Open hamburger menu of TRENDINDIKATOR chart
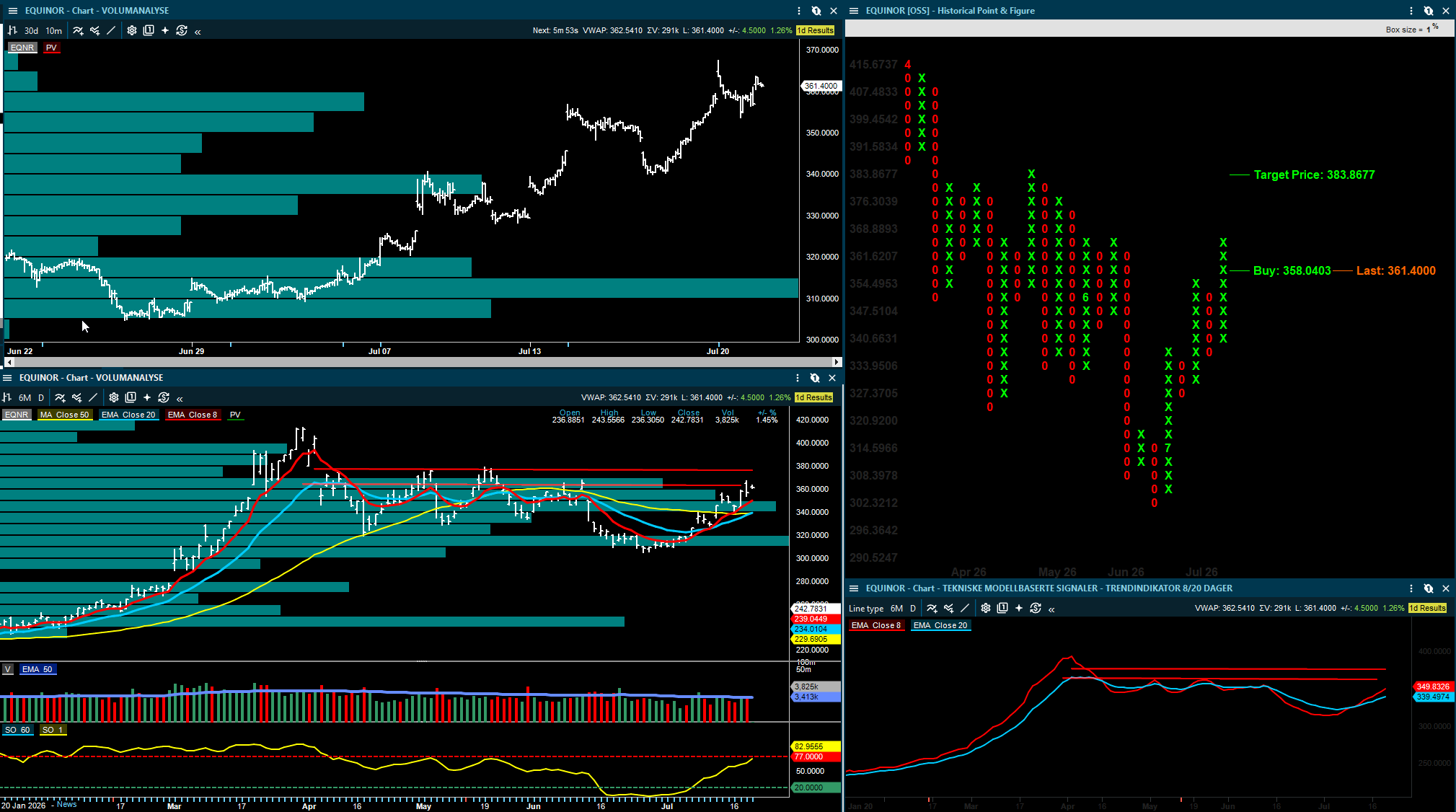Image resolution: width=1456 pixels, height=812 pixels. [854, 588]
